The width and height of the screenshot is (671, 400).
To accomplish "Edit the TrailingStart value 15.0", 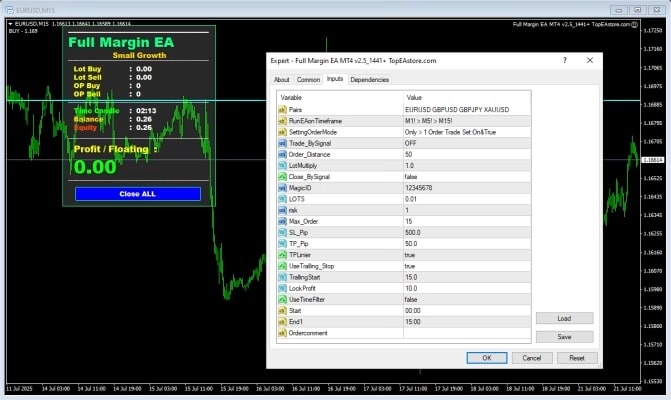I will (467, 277).
